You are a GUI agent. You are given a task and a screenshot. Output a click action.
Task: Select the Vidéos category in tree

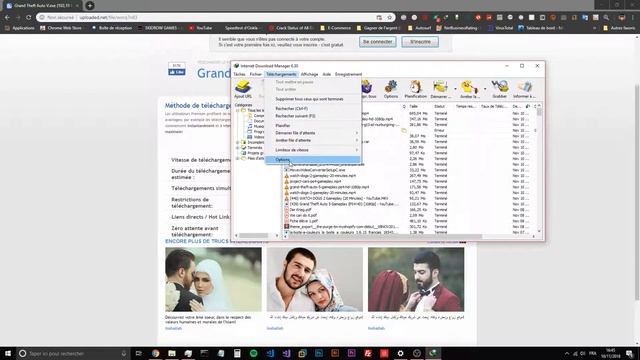point(256,137)
